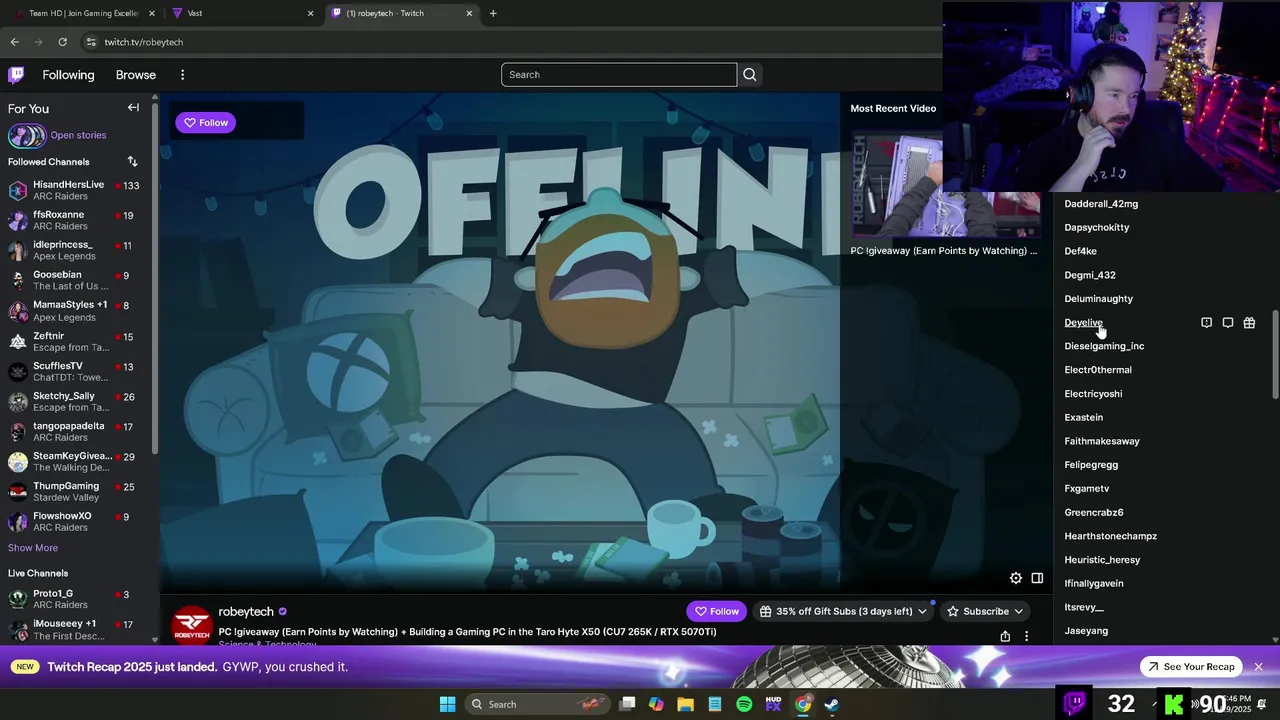Image resolution: width=1280 pixels, height=720 pixels.
Task: Open File Explorer from taskbar
Action: click(x=685, y=704)
